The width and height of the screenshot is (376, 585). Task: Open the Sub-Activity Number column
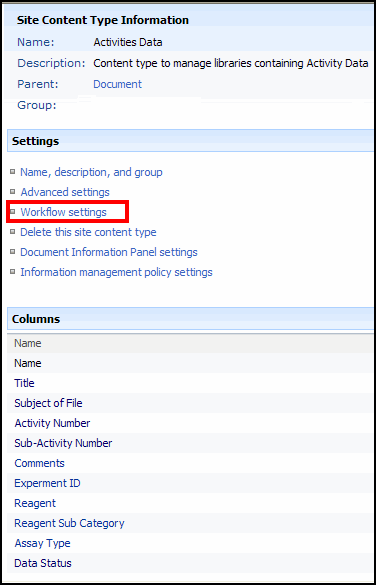click(x=63, y=443)
